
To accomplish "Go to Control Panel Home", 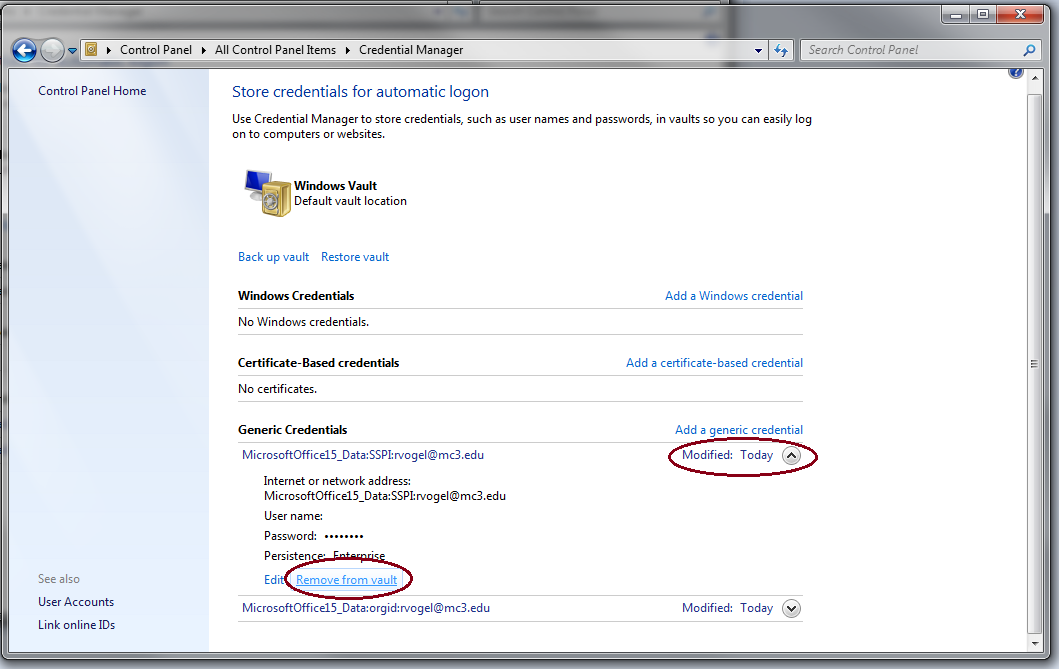I will point(92,90).
